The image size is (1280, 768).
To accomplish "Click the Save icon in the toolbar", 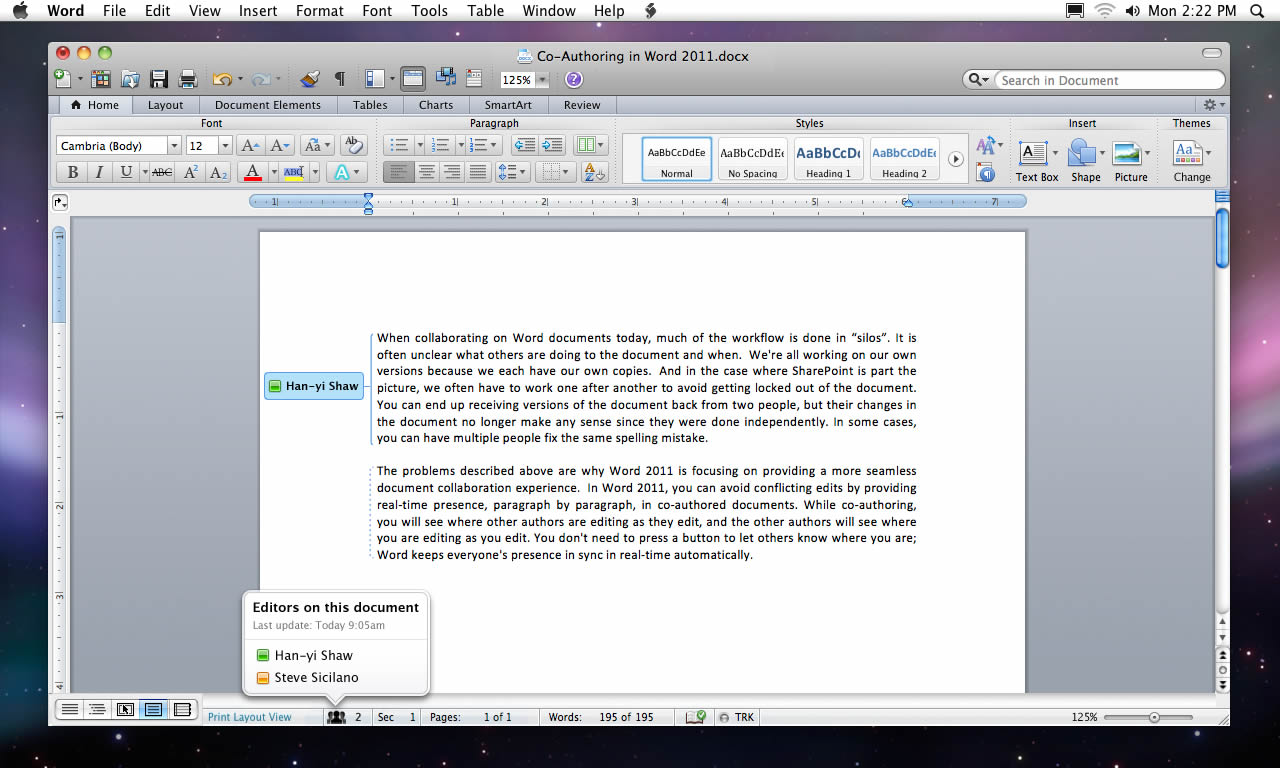I will [158, 79].
